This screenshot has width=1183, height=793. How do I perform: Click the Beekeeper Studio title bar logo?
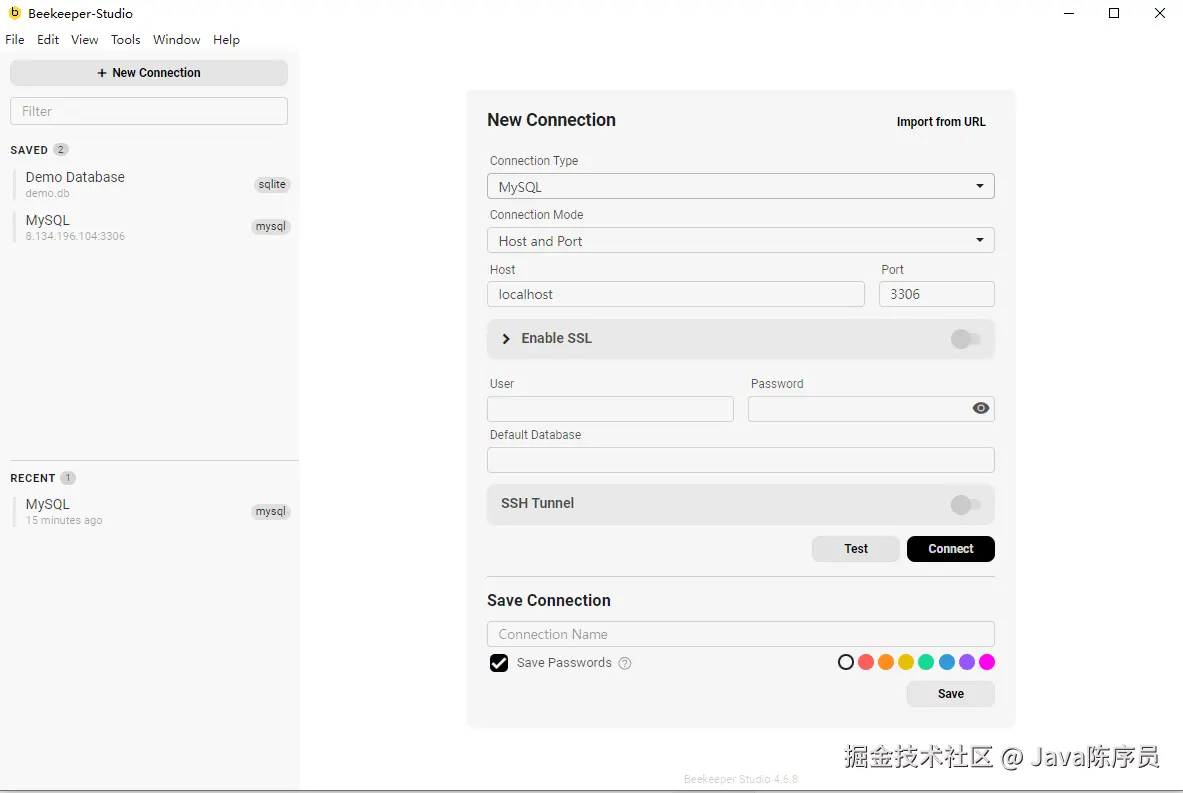tap(14, 13)
